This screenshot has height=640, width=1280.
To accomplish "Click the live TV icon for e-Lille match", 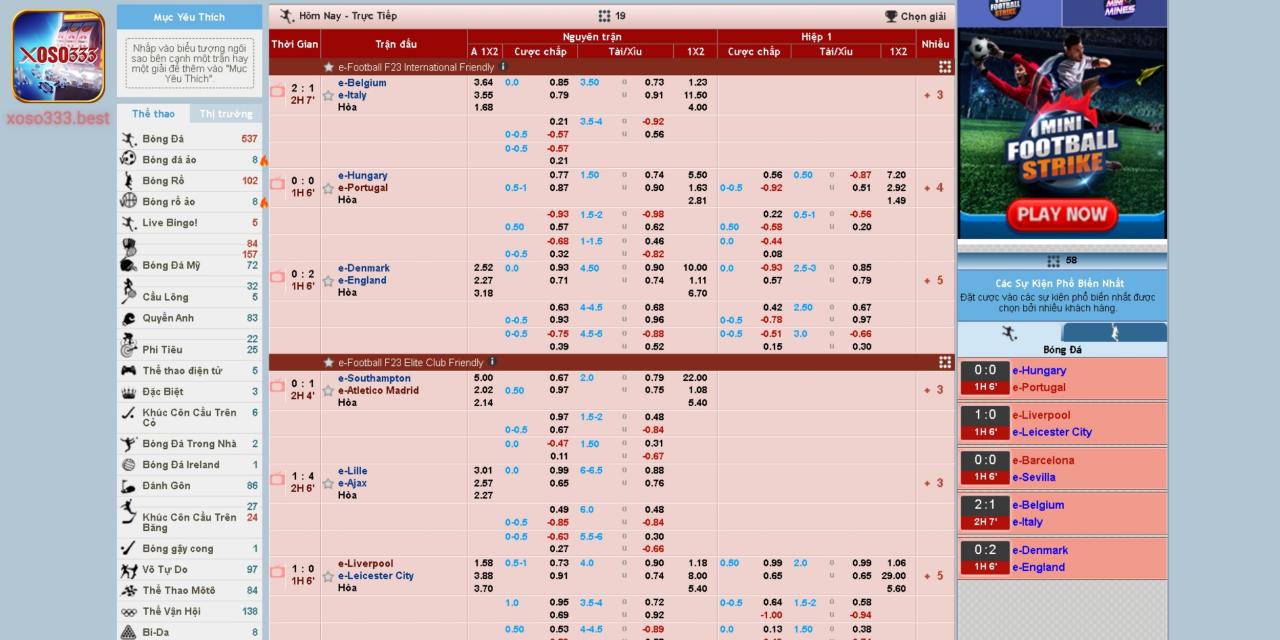I will coord(278,484).
